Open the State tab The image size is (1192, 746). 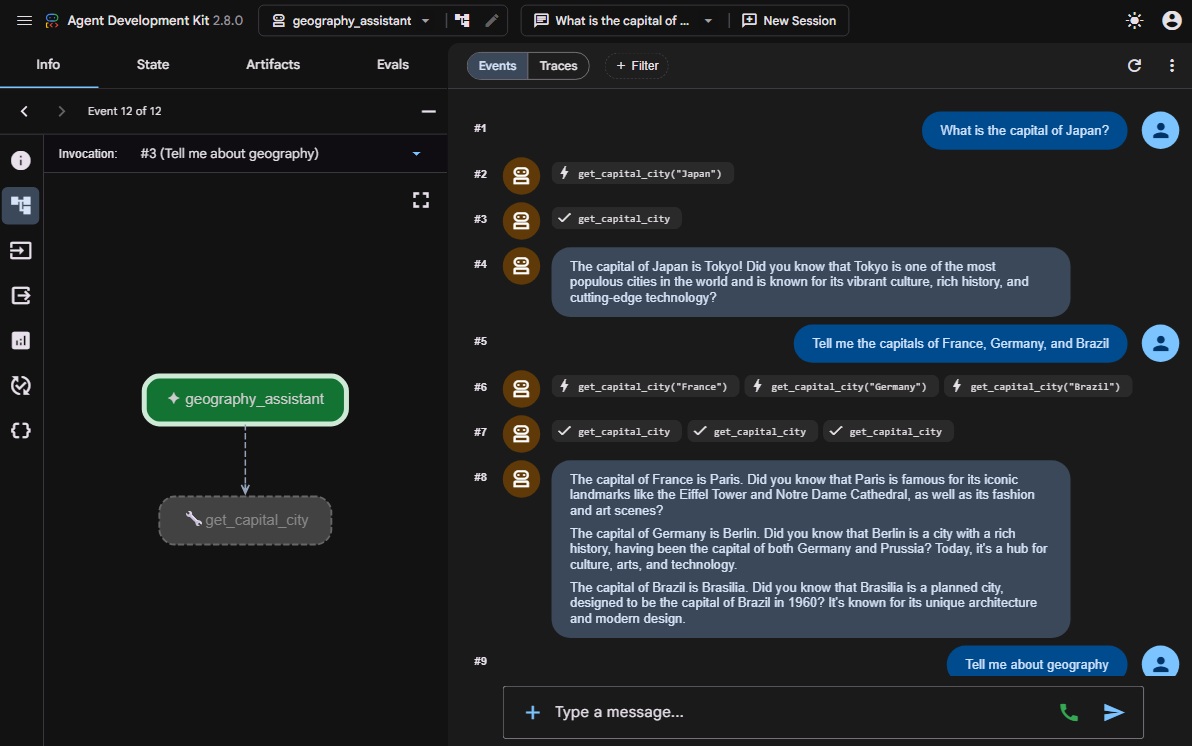tap(153, 65)
